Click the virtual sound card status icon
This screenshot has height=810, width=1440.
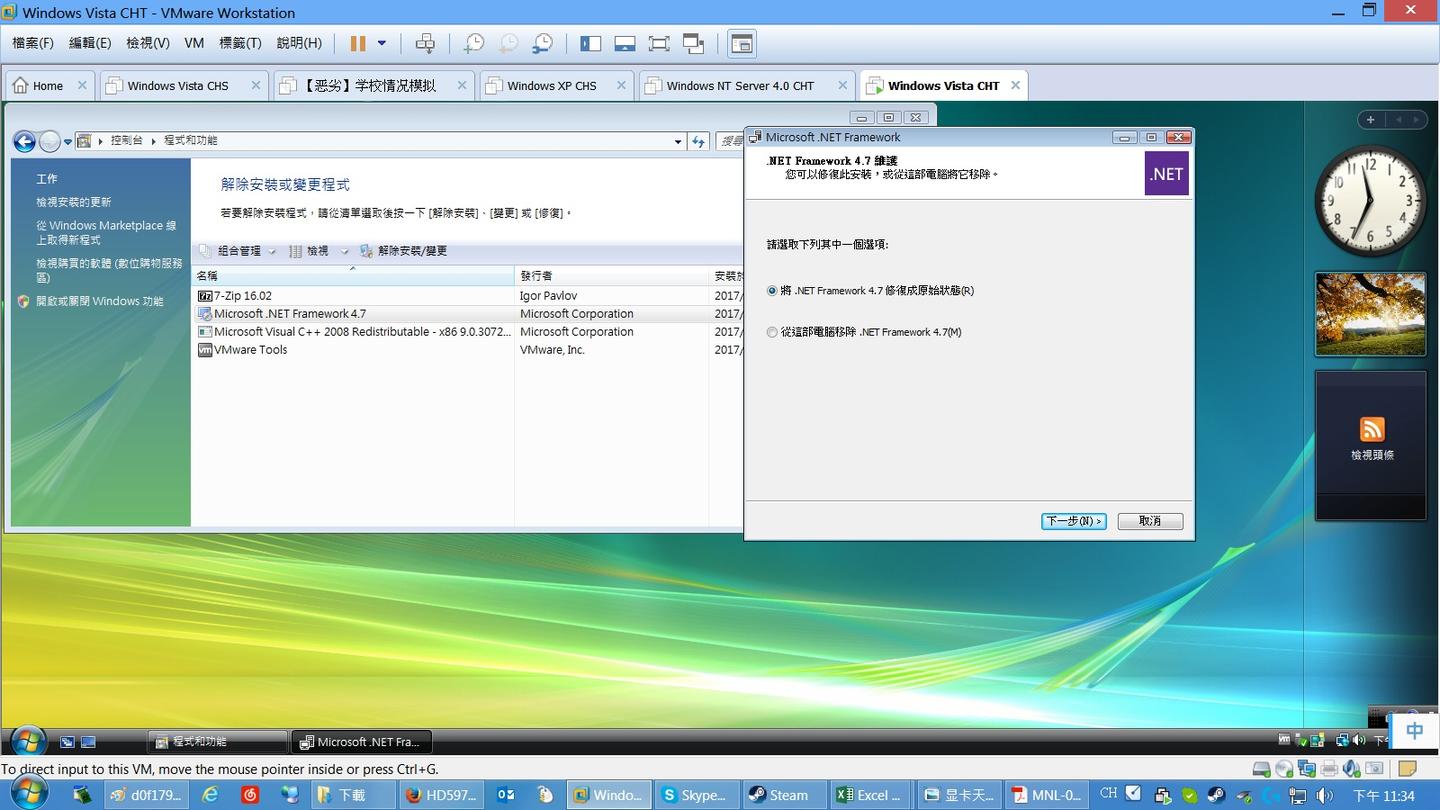pos(1352,769)
